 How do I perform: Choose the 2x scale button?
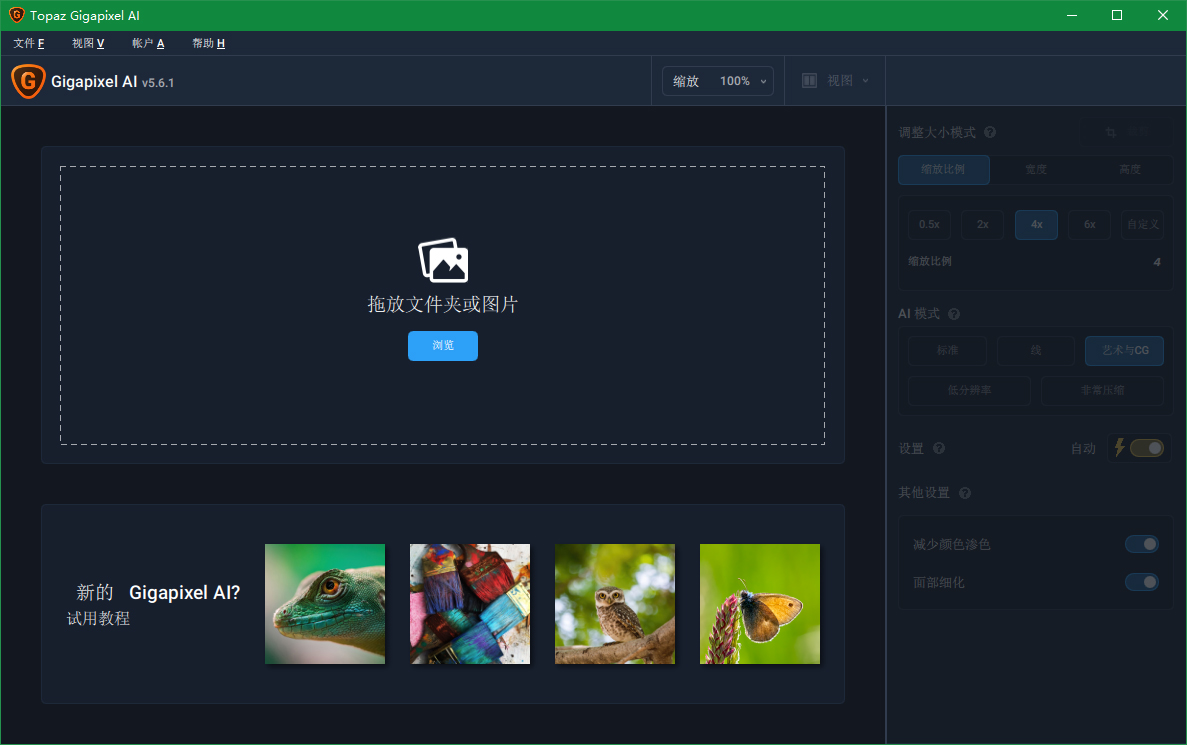[983, 225]
